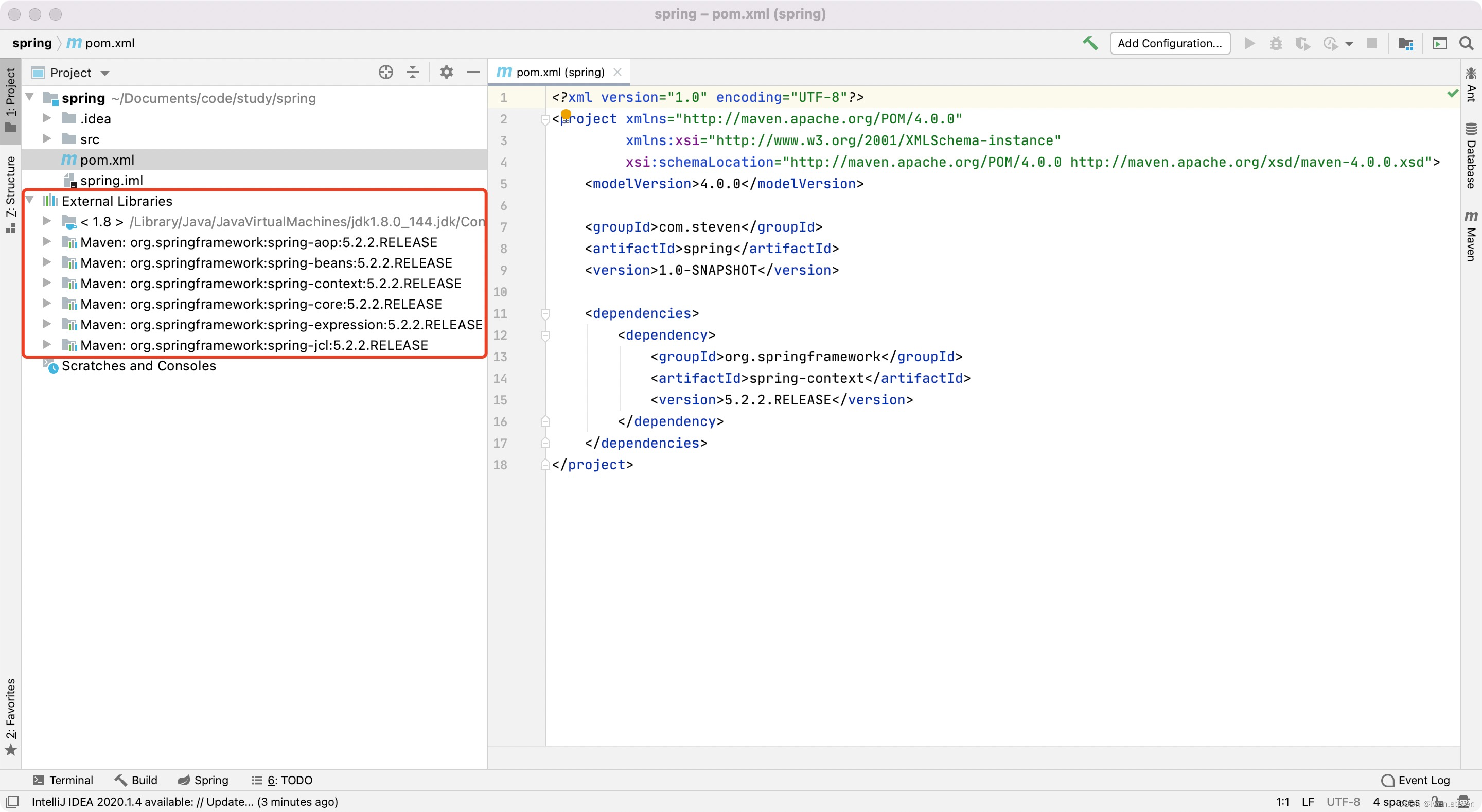This screenshot has height=812, width=1482.
Task: Click Add Configuration... button
Action: coord(1170,43)
